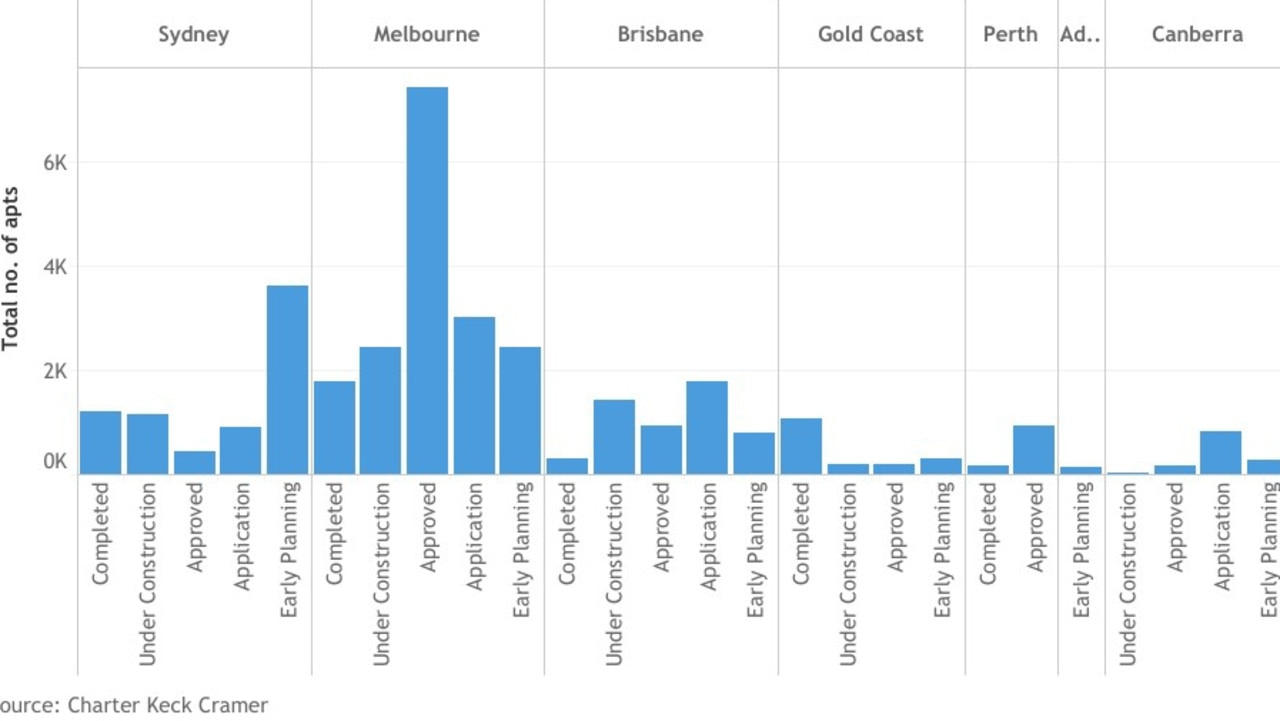
Task: Select the Gold Coast Under Construction bar
Action: (848, 469)
